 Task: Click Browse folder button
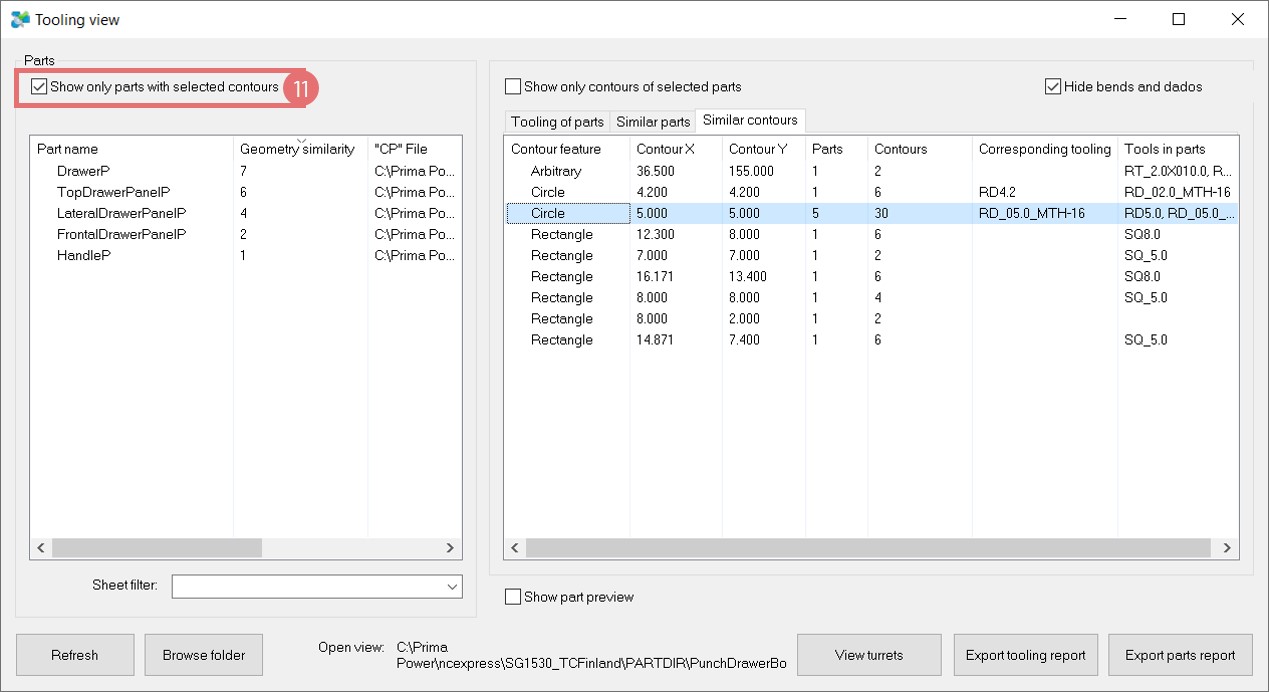click(204, 655)
